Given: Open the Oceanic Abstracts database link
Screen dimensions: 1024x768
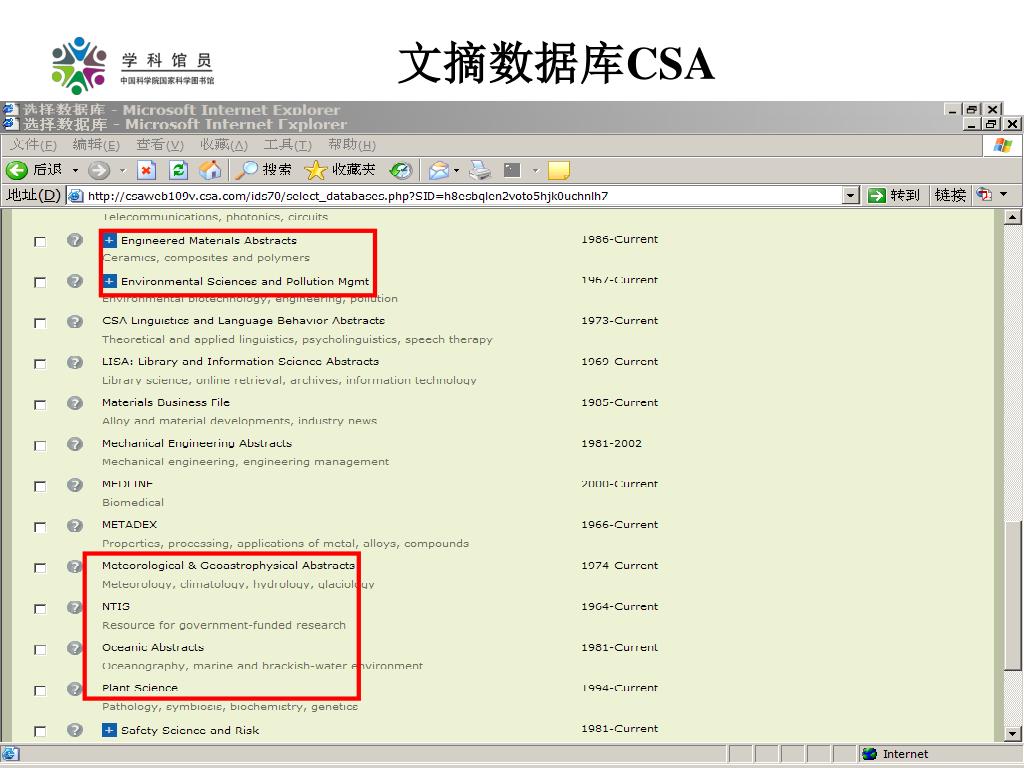Looking at the screenshot, I should click(x=153, y=647).
